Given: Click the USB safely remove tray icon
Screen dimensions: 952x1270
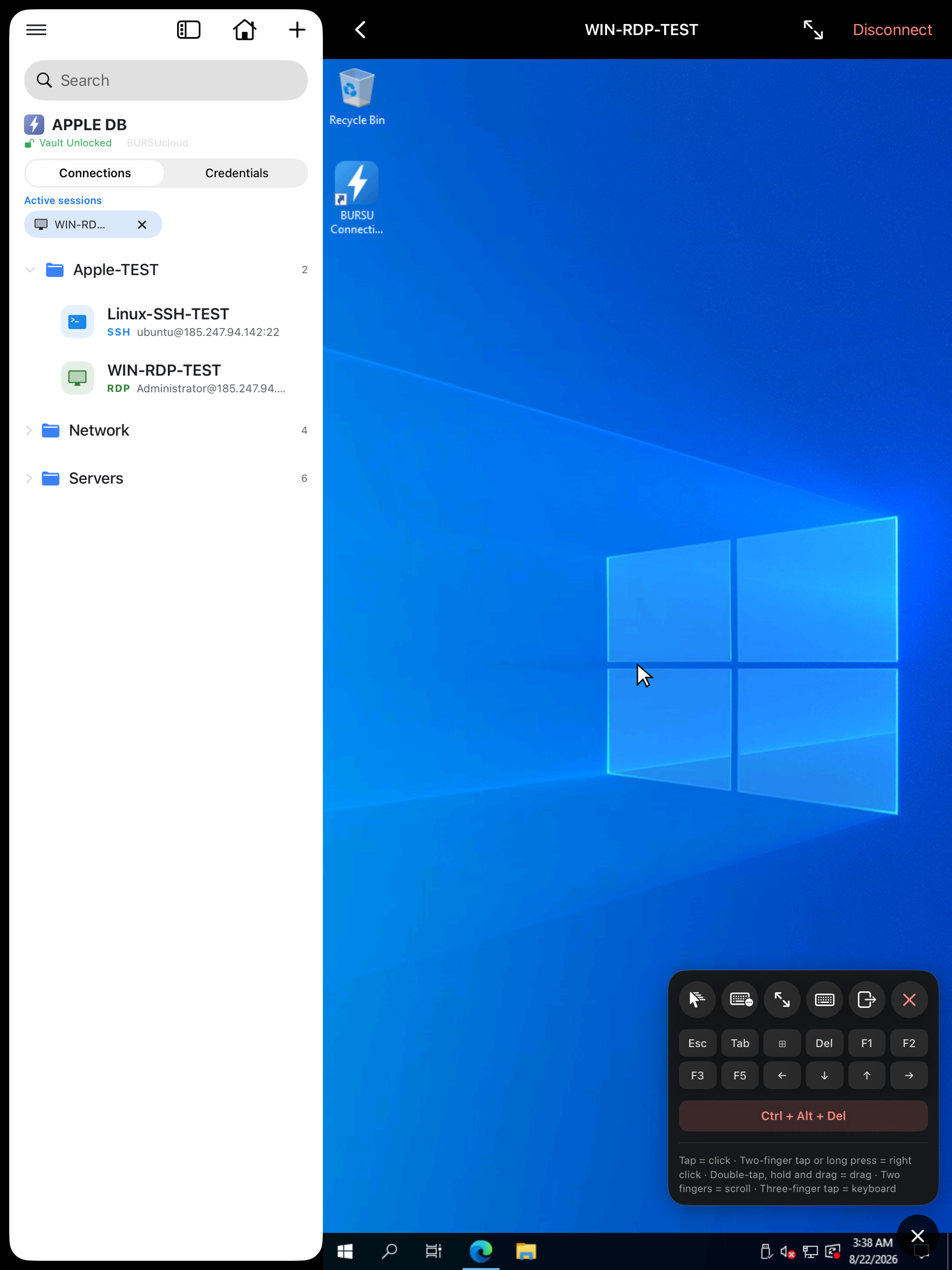Looking at the screenshot, I should click(765, 1252).
